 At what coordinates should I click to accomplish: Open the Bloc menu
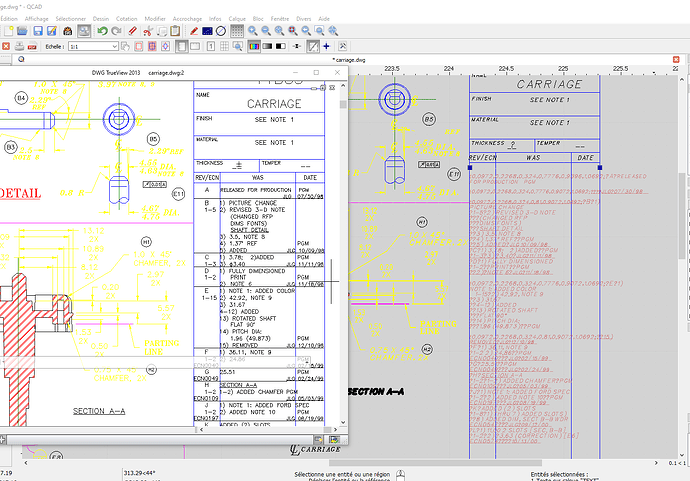pos(258,18)
